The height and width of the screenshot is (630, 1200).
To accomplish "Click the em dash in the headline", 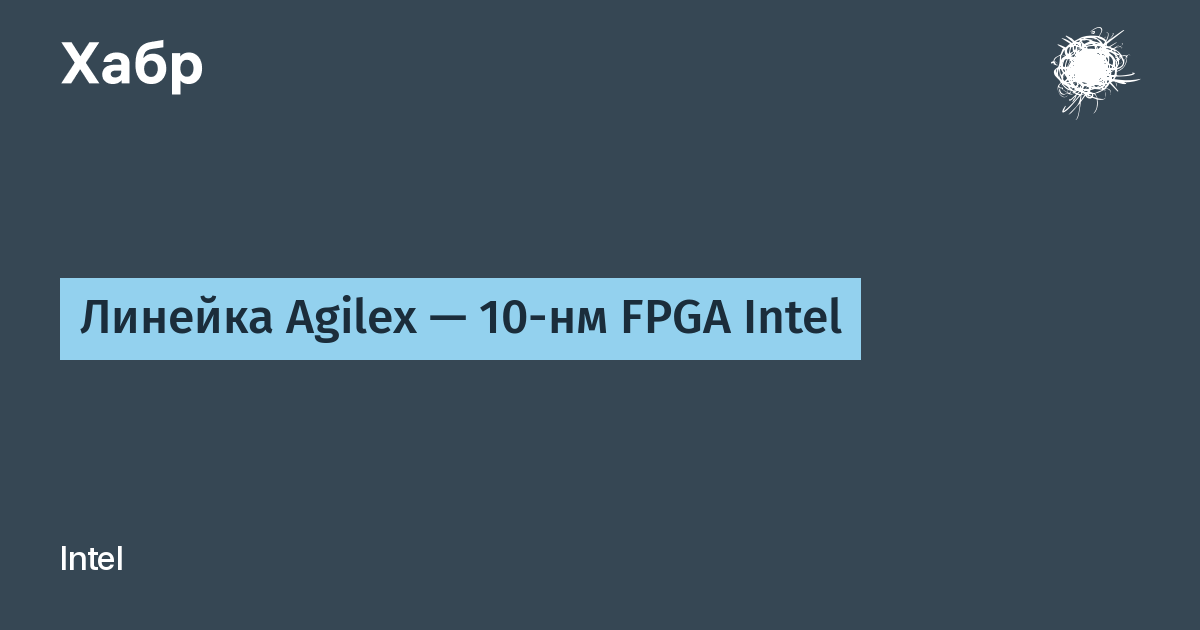I will point(446,321).
